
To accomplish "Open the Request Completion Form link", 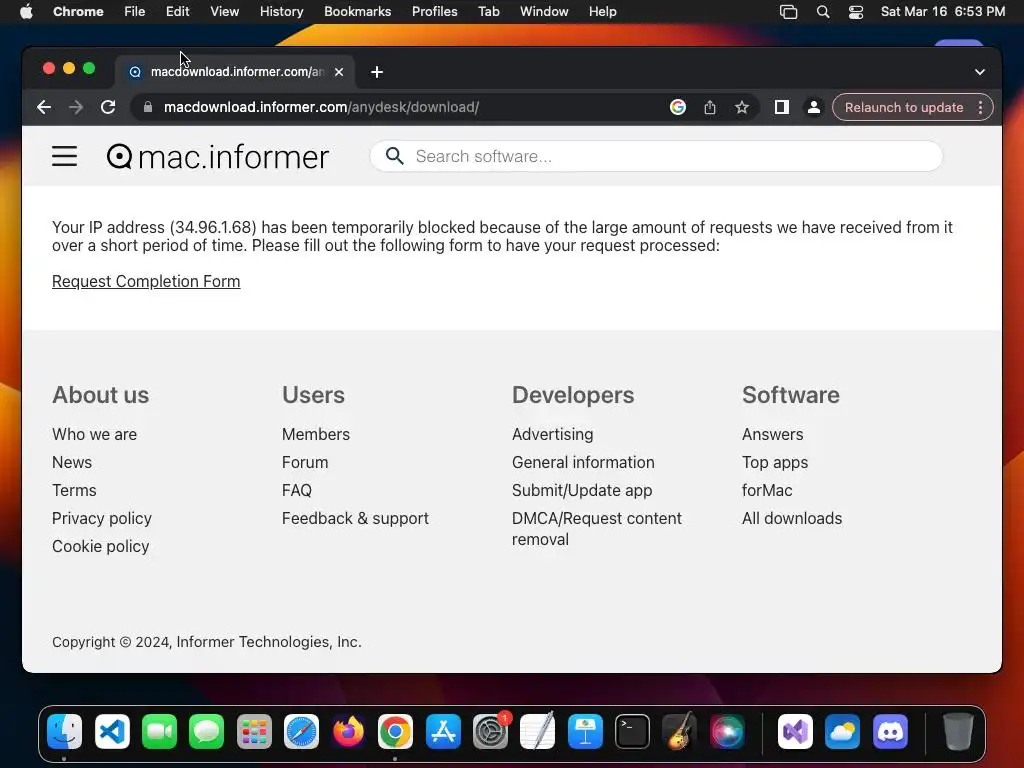I will [x=146, y=281].
